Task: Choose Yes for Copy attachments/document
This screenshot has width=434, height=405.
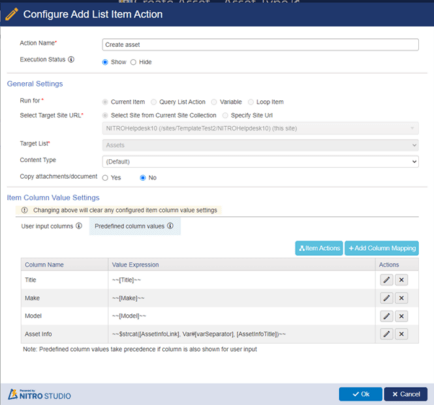Action: (x=105, y=178)
